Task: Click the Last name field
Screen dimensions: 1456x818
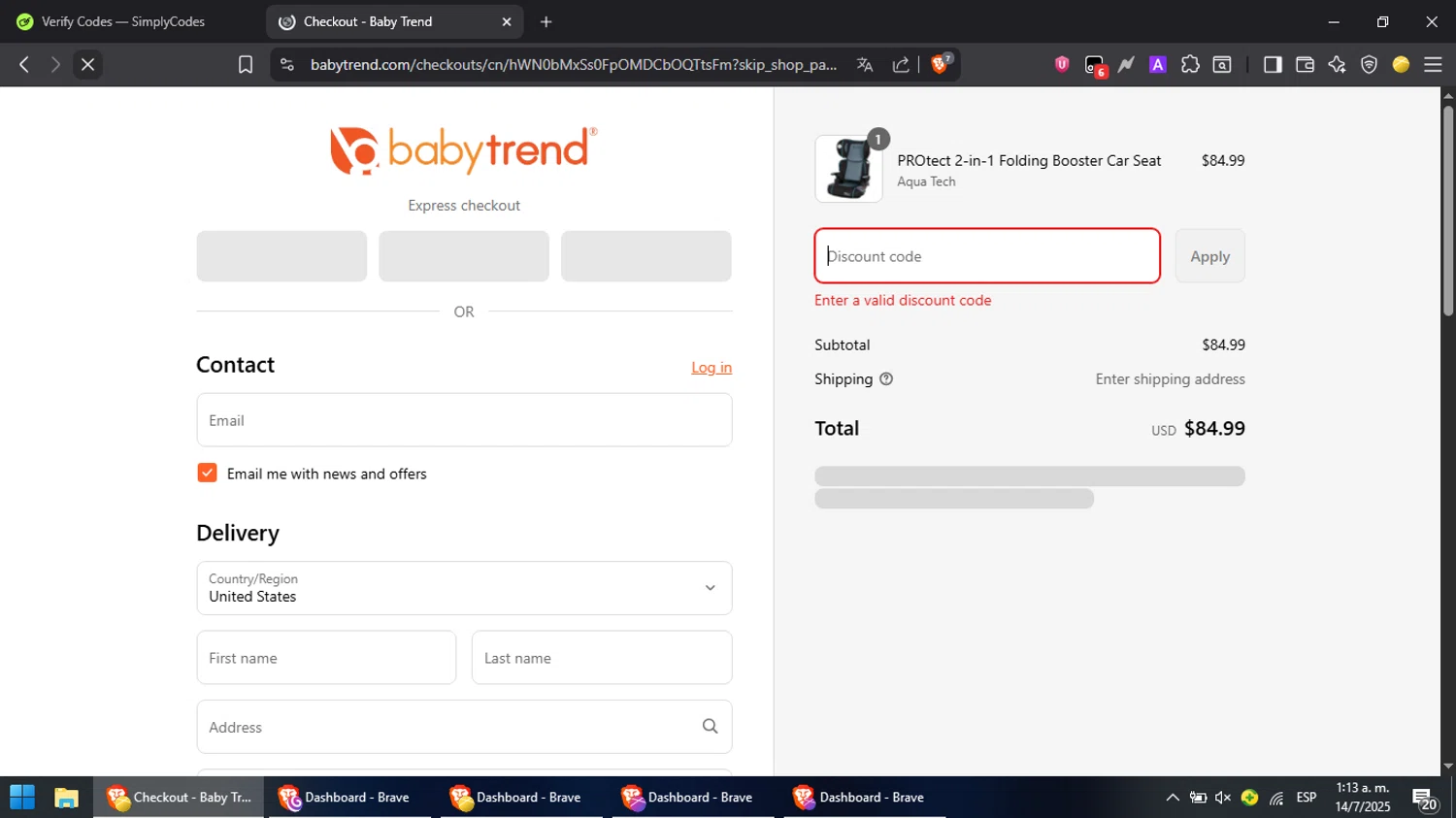Action: (602, 658)
